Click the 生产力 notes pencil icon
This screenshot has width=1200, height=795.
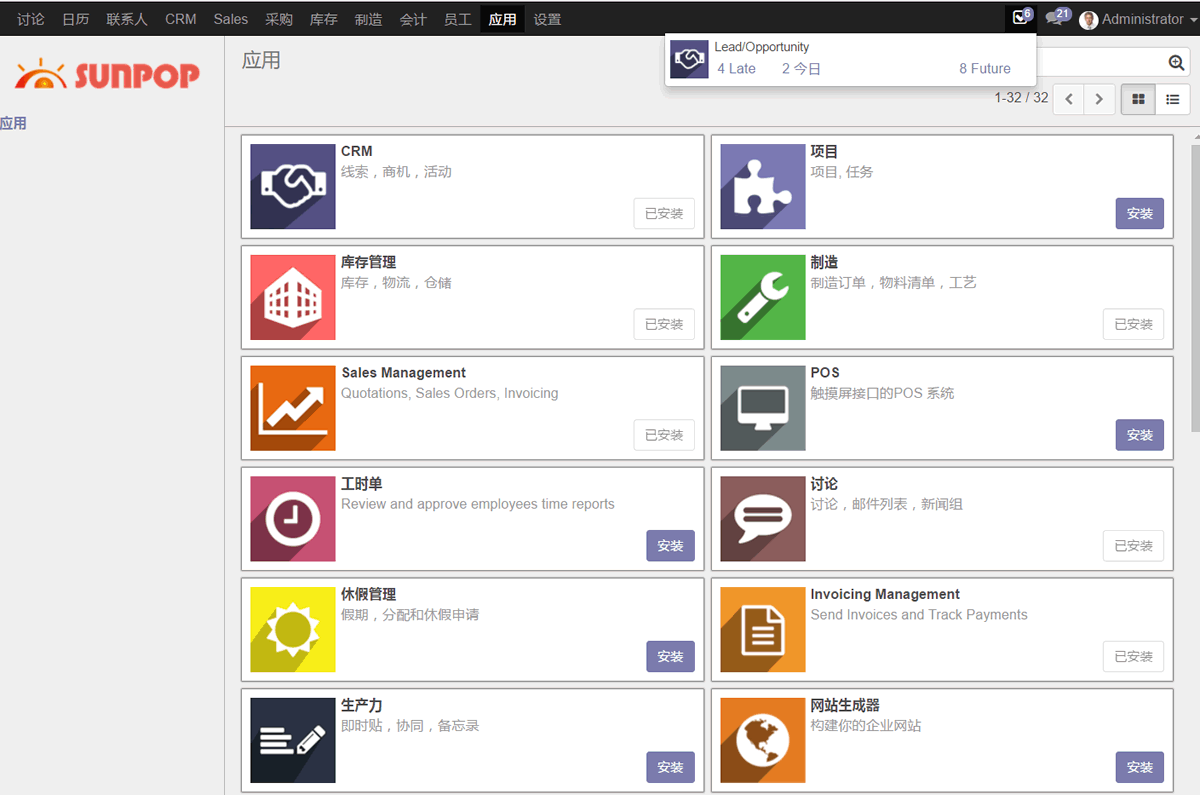(293, 740)
